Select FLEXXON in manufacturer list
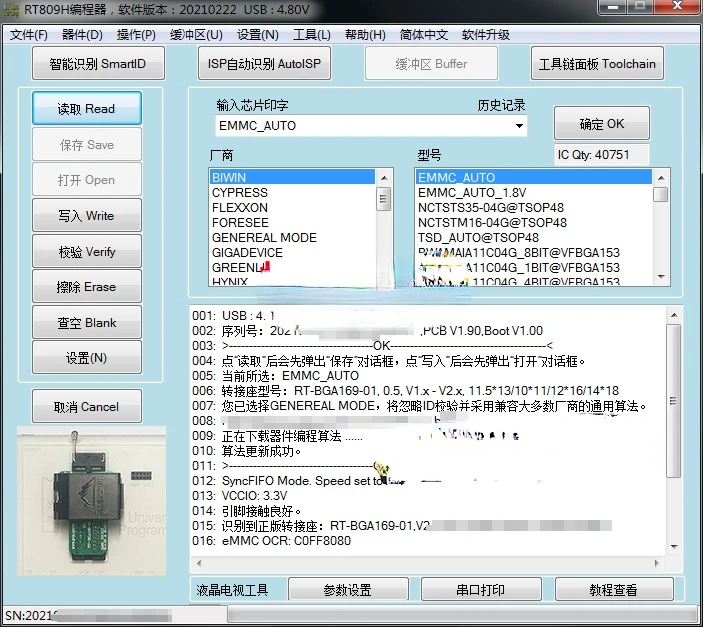703x627 pixels. click(292, 208)
